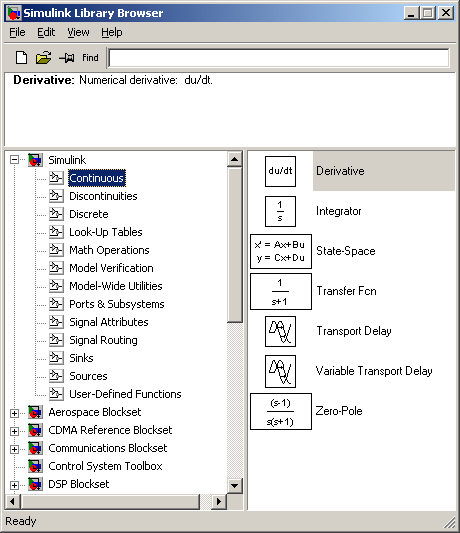Collapse the Simulink tree node
This screenshot has height=533, width=460.
[14, 160]
